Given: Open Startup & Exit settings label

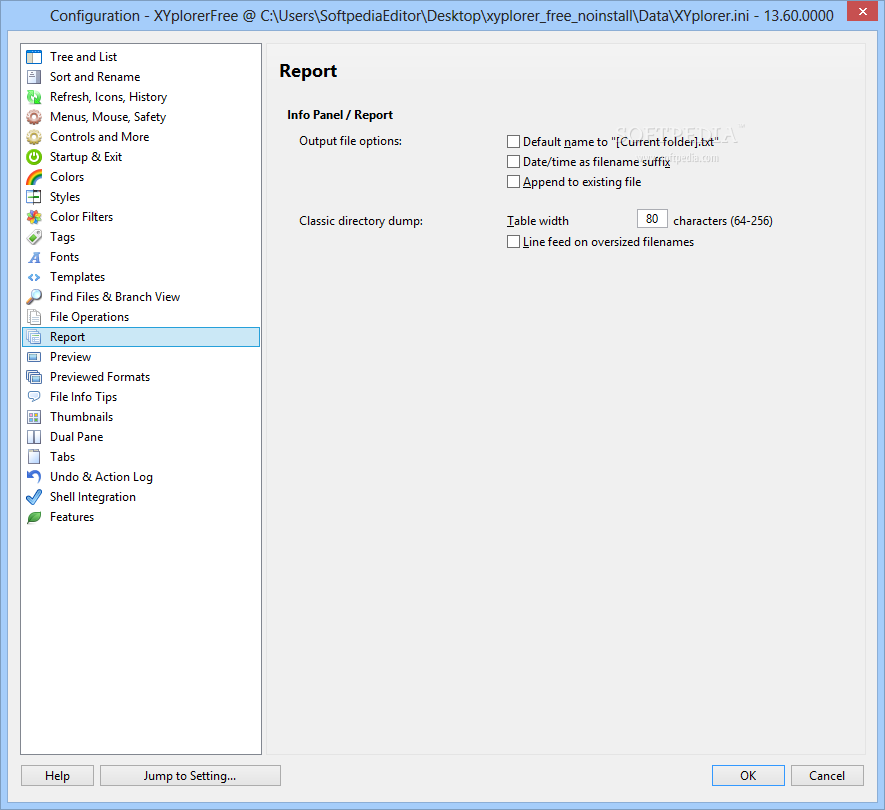Looking at the screenshot, I should point(86,157).
